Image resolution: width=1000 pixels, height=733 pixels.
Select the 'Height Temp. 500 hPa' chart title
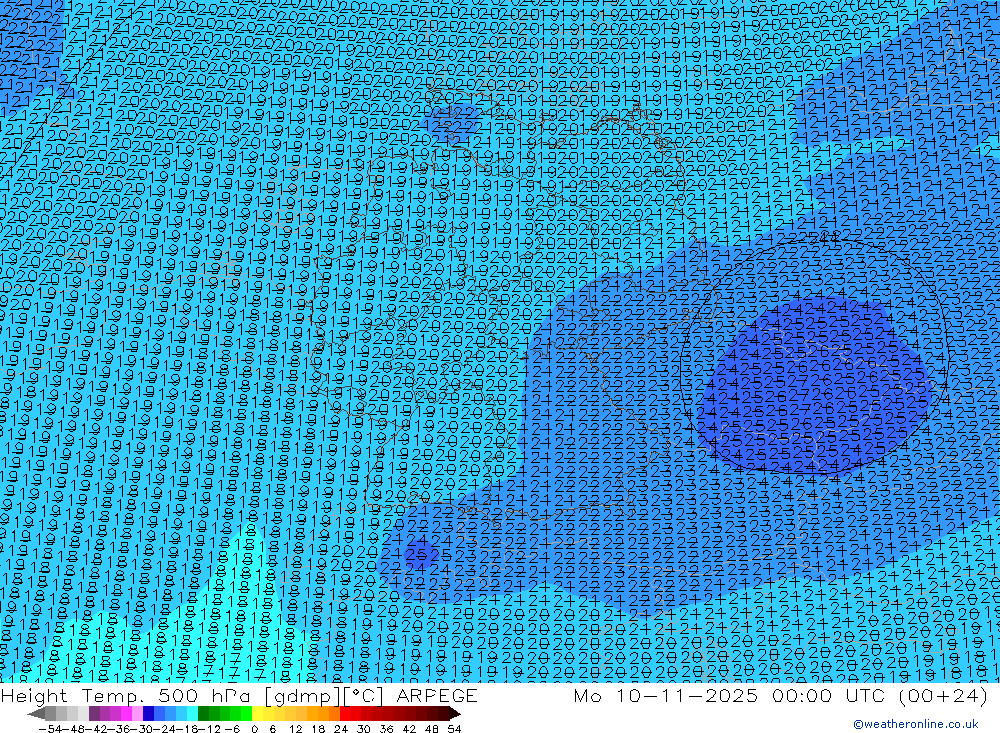coord(128,695)
